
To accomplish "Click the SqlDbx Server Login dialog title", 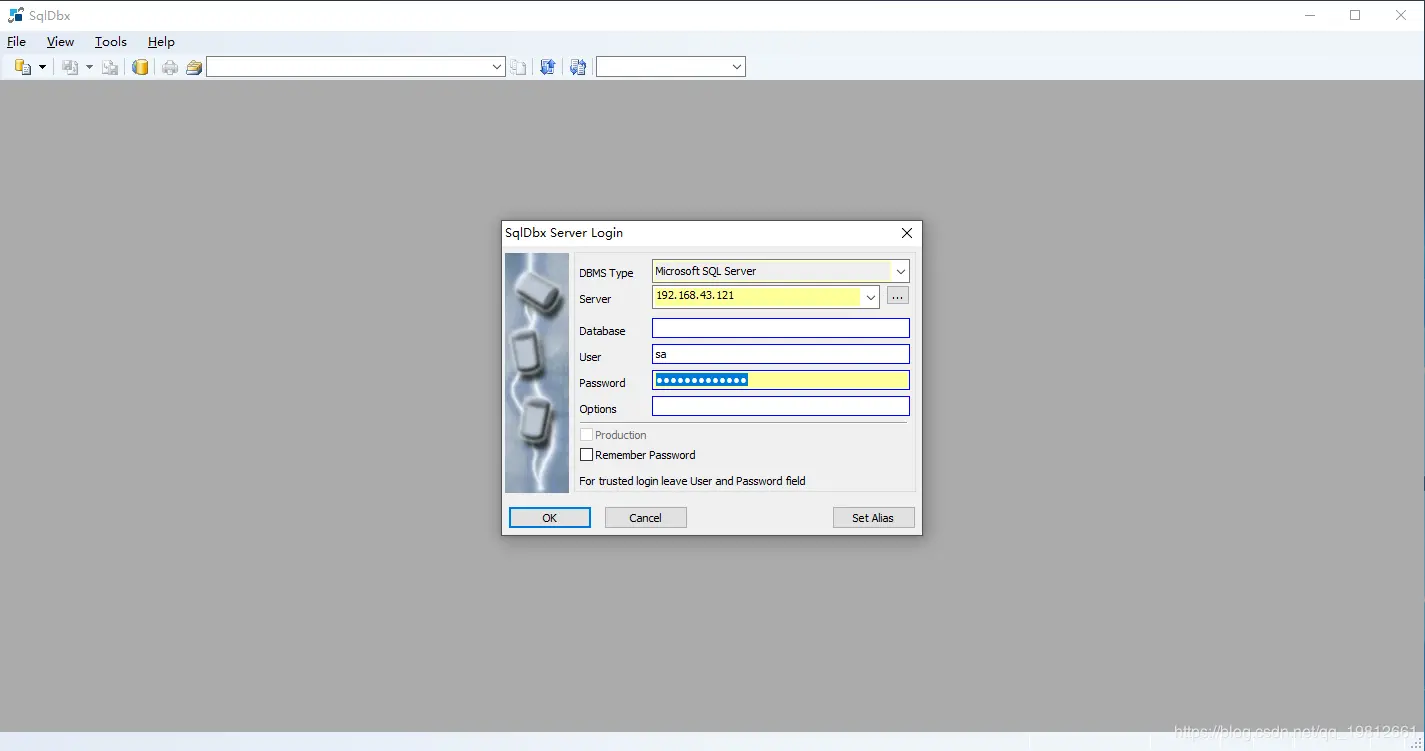I will click(564, 233).
